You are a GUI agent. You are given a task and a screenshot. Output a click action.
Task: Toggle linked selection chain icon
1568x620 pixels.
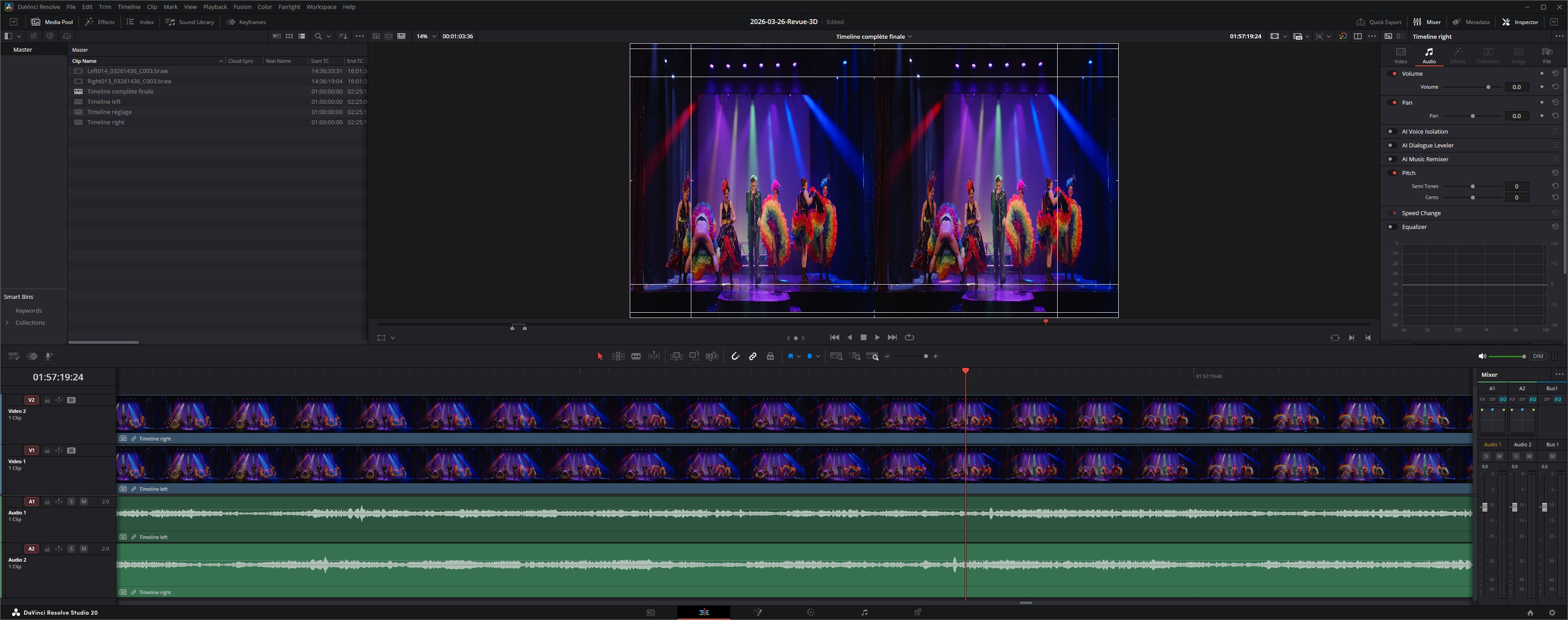tap(752, 357)
